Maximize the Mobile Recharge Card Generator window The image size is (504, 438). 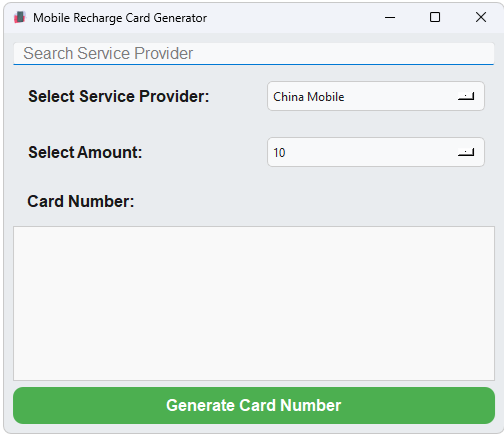click(435, 17)
